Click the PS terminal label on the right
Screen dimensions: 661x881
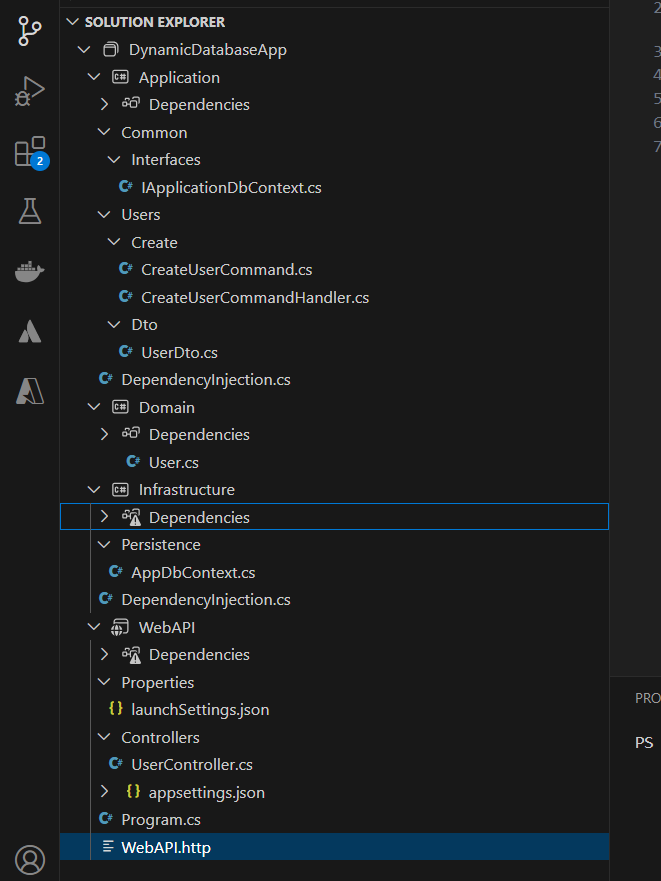coord(644,742)
